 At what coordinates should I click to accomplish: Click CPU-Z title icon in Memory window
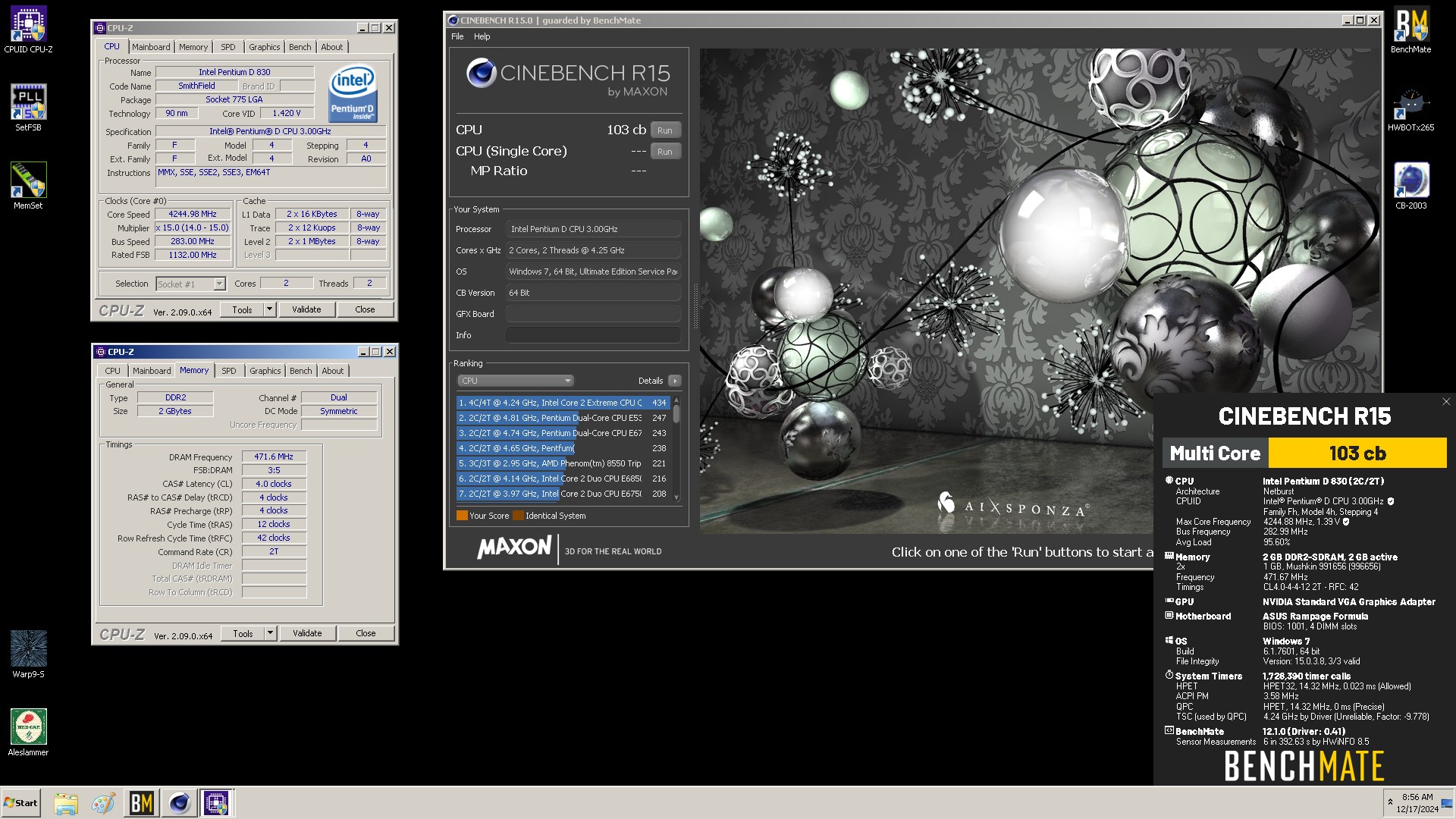101,352
